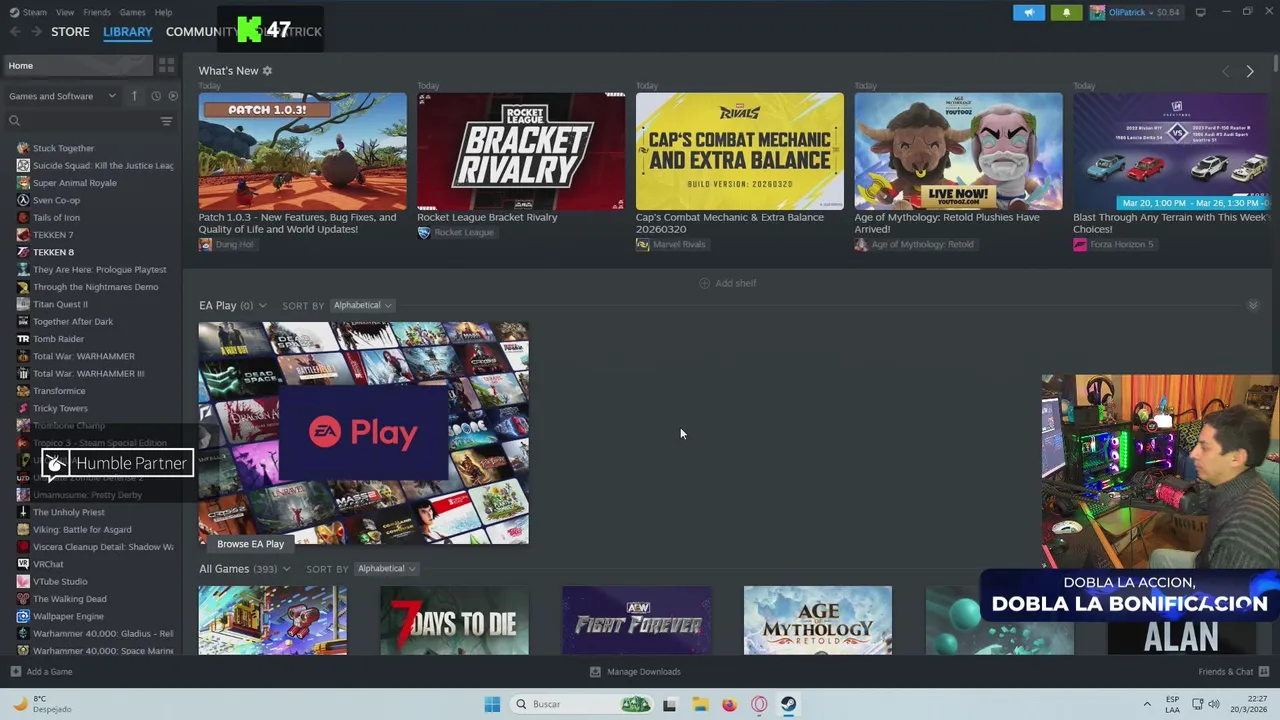Open the OliPatrick account dropdown
This screenshot has height=720, width=1280.
1135,12
